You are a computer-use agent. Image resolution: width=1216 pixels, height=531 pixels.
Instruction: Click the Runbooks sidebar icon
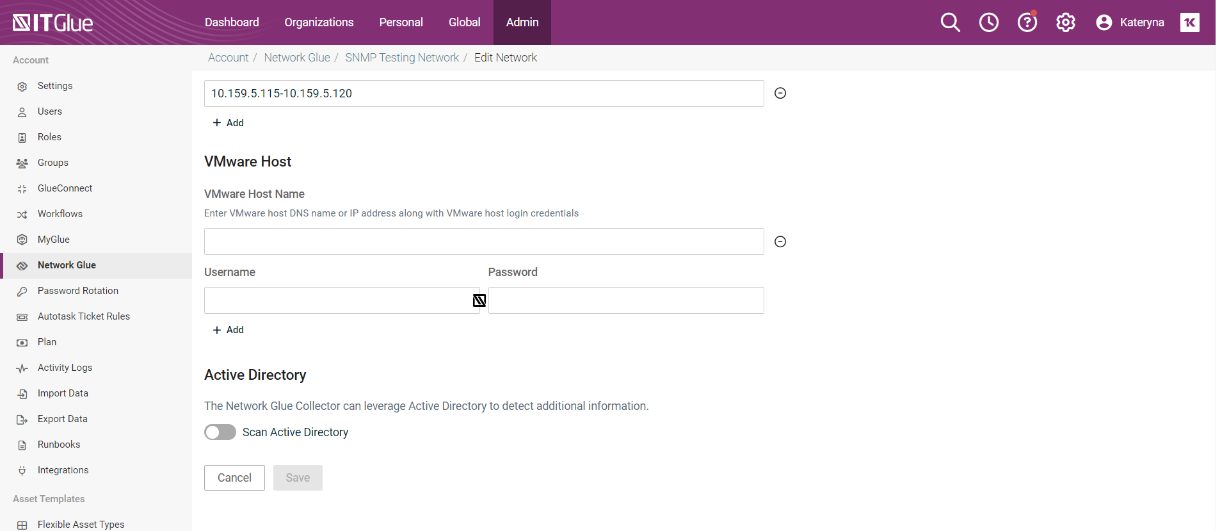(x=22, y=445)
